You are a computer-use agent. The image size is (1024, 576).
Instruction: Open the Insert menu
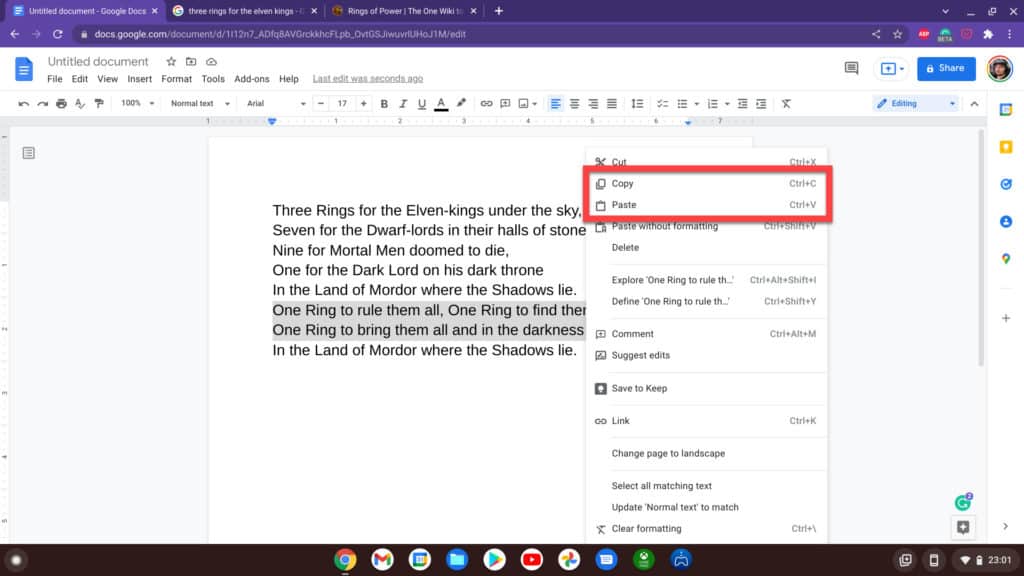point(140,79)
